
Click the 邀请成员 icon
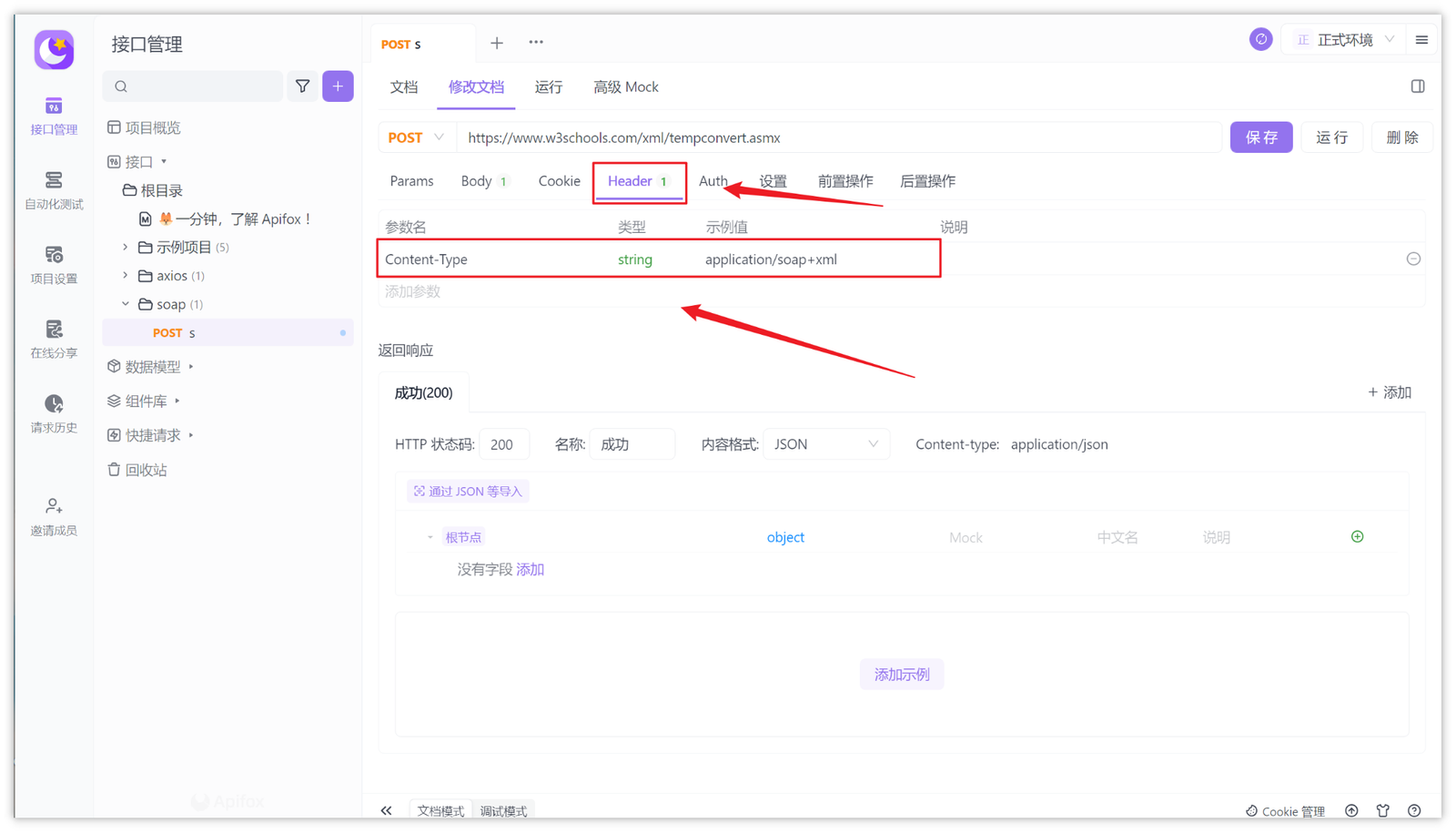coord(54,516)
